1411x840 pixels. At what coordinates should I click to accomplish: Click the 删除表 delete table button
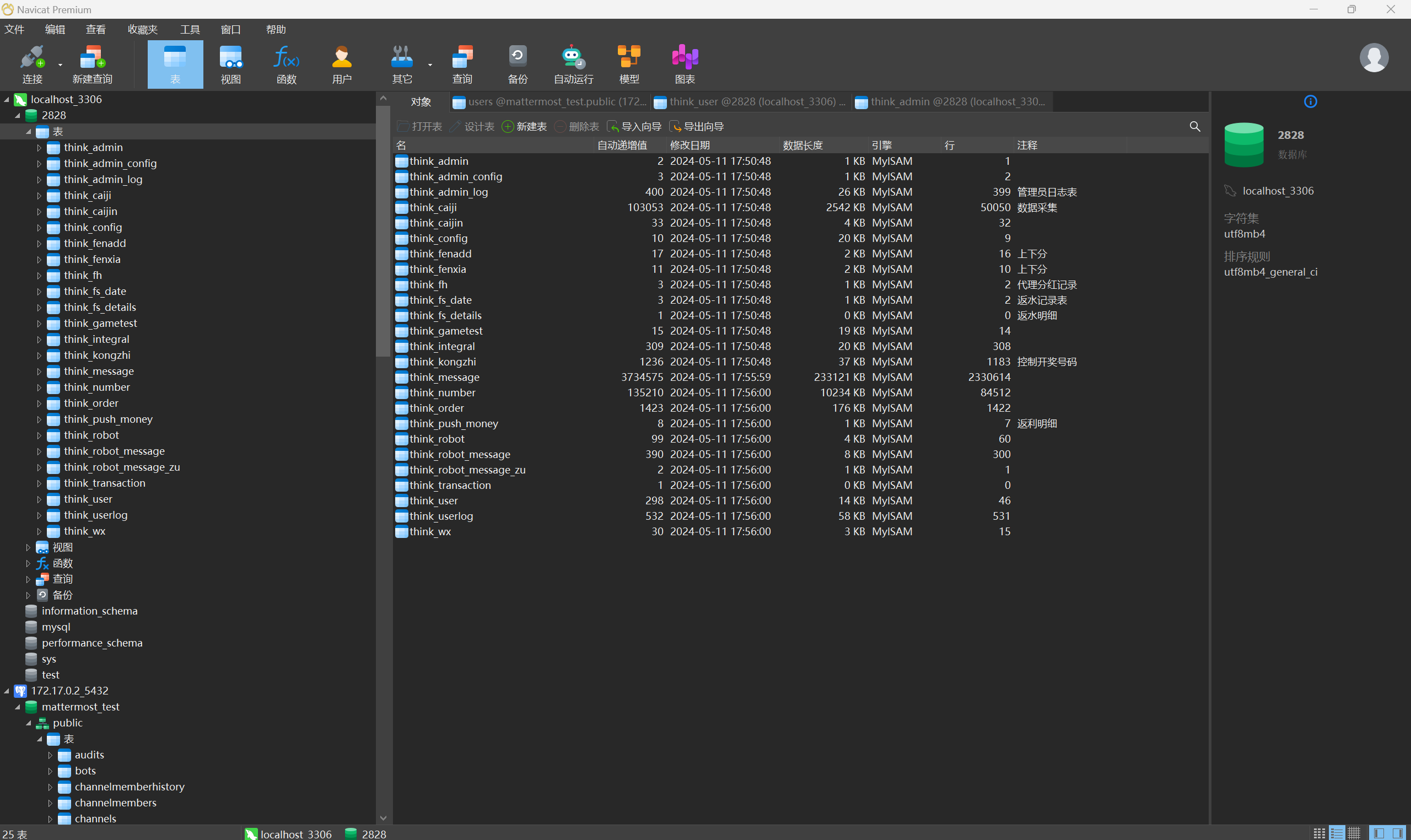pyautogui.click(x=577, y=127)
